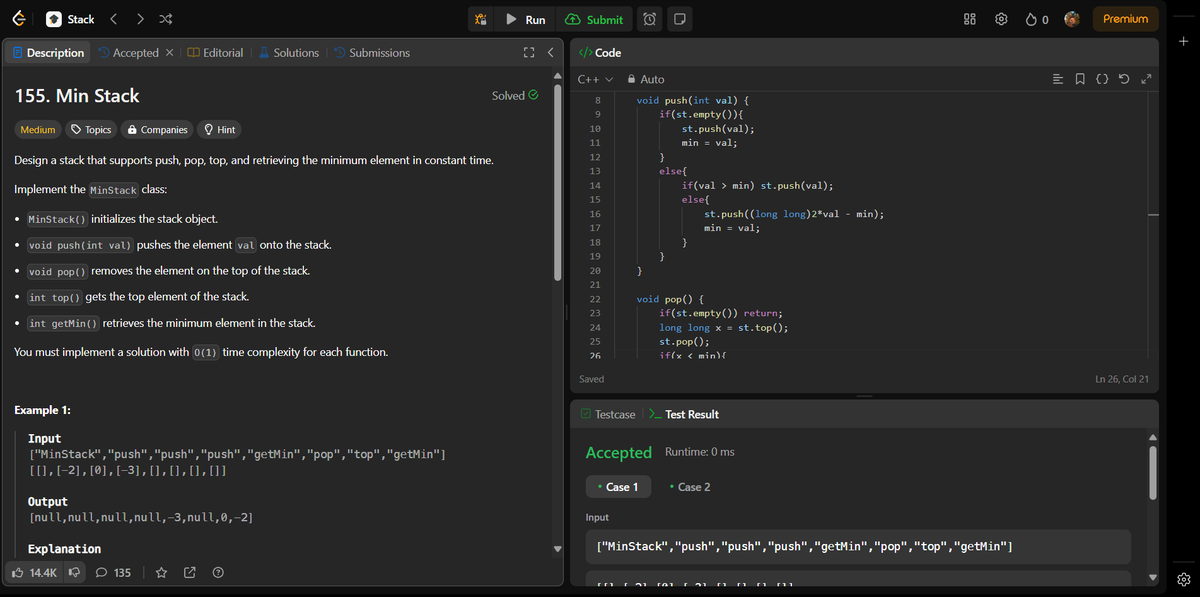The height and width of the screenshot is (597, 1200).
Task: Switch to the Testcase tab
Action: 607,414
